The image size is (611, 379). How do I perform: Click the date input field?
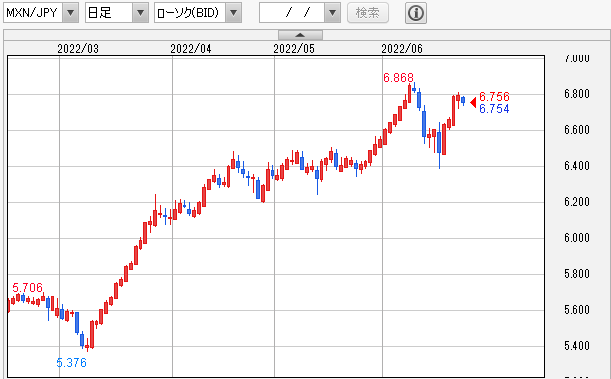pos(292,13)
